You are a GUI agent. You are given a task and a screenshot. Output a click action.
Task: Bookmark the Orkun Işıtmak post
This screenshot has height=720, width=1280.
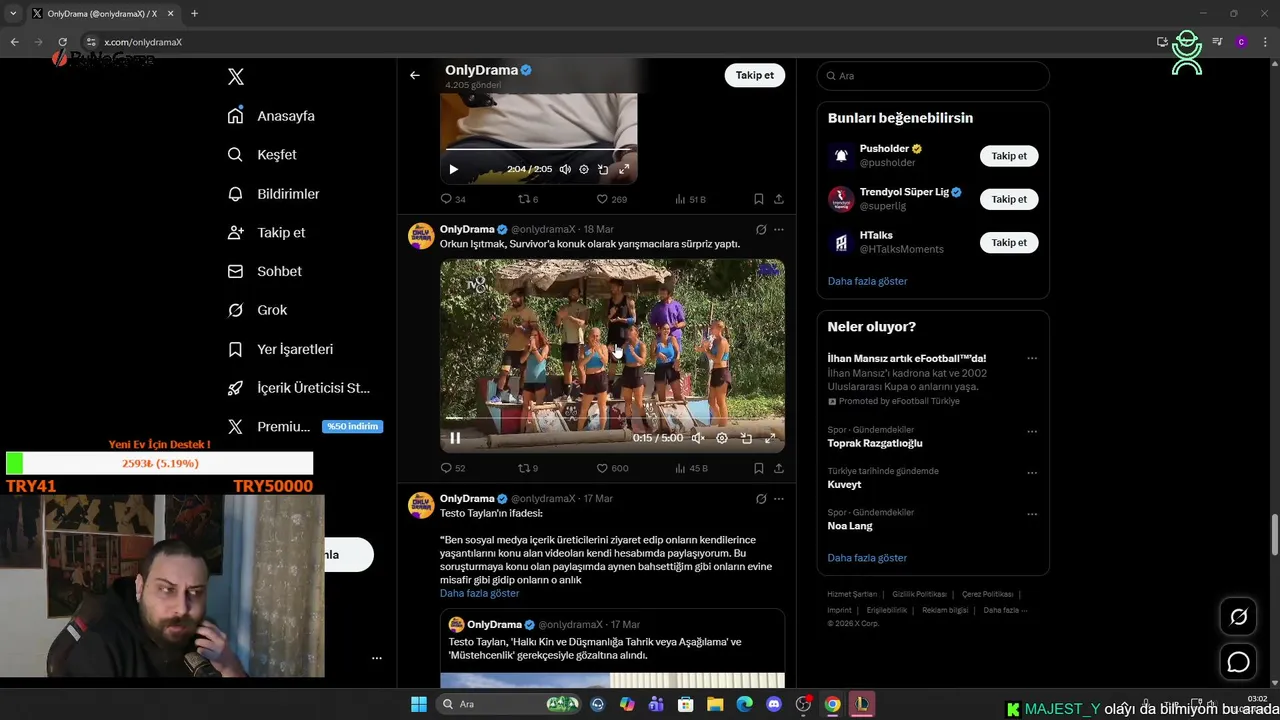(x=759, y=468)
